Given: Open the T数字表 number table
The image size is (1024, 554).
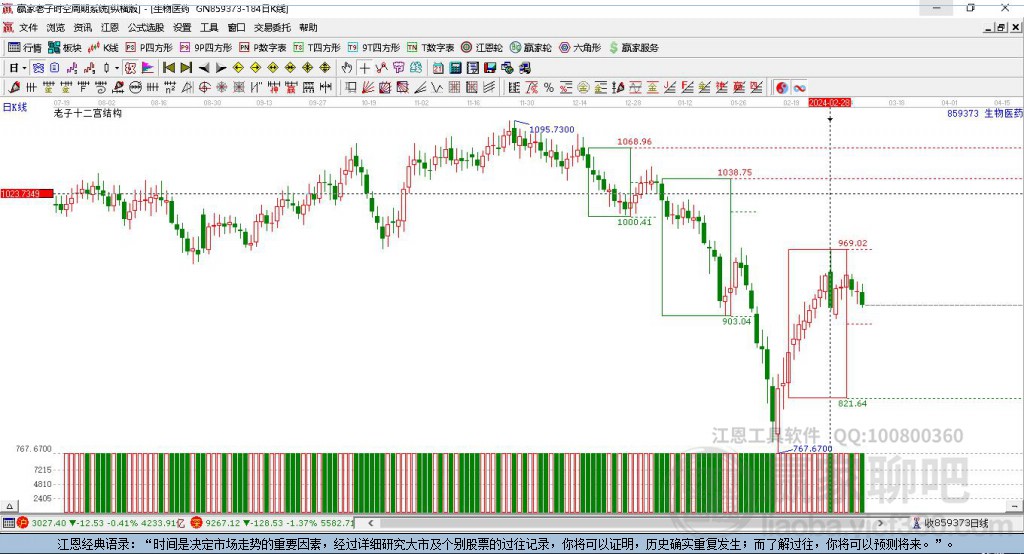Looking at the screenshot, I should [x=430, y=48].
